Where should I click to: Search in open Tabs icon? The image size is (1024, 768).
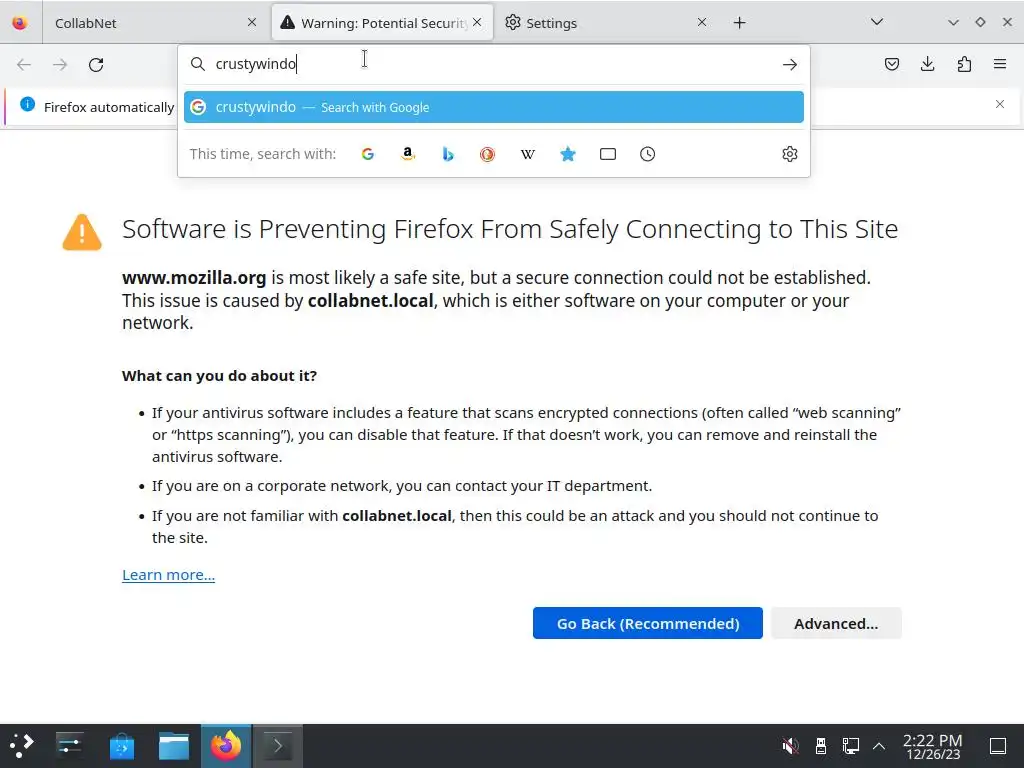click(x=608, y=154)
